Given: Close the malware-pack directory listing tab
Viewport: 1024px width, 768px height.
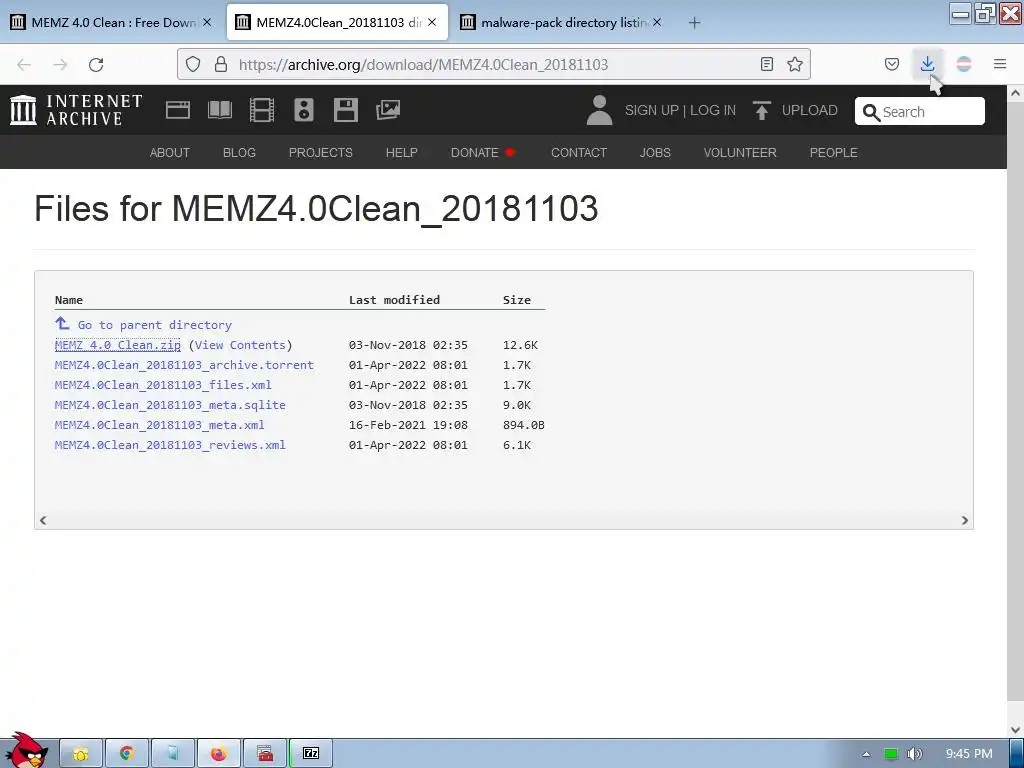Looking at the screenshot, I should coord(657,22).
